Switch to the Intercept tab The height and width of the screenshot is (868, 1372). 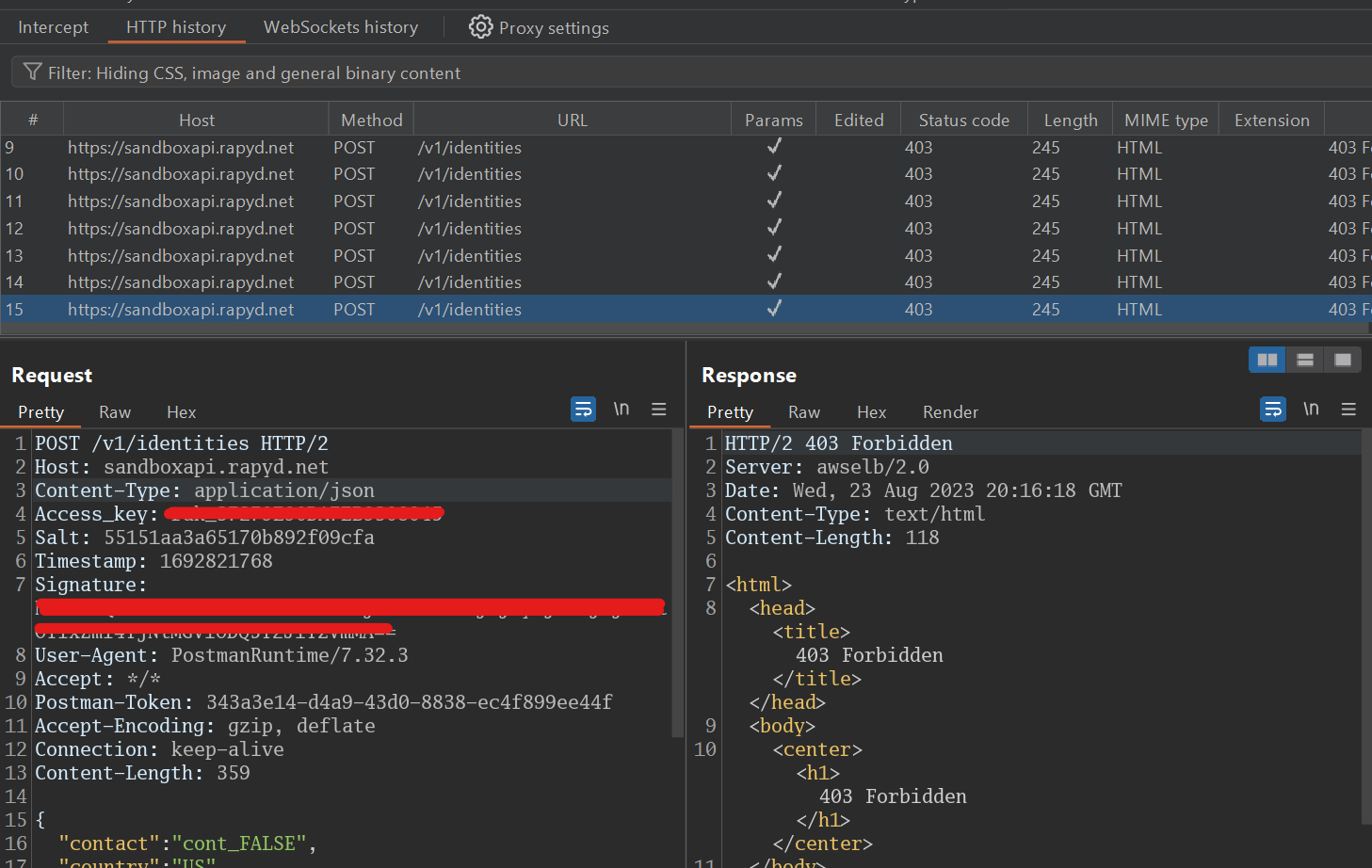point(53,27)
